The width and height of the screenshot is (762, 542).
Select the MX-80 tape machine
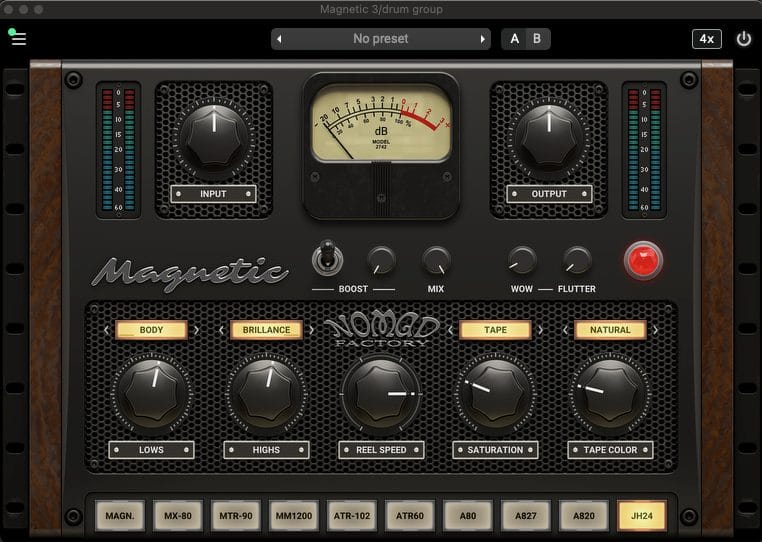(178, 515)
